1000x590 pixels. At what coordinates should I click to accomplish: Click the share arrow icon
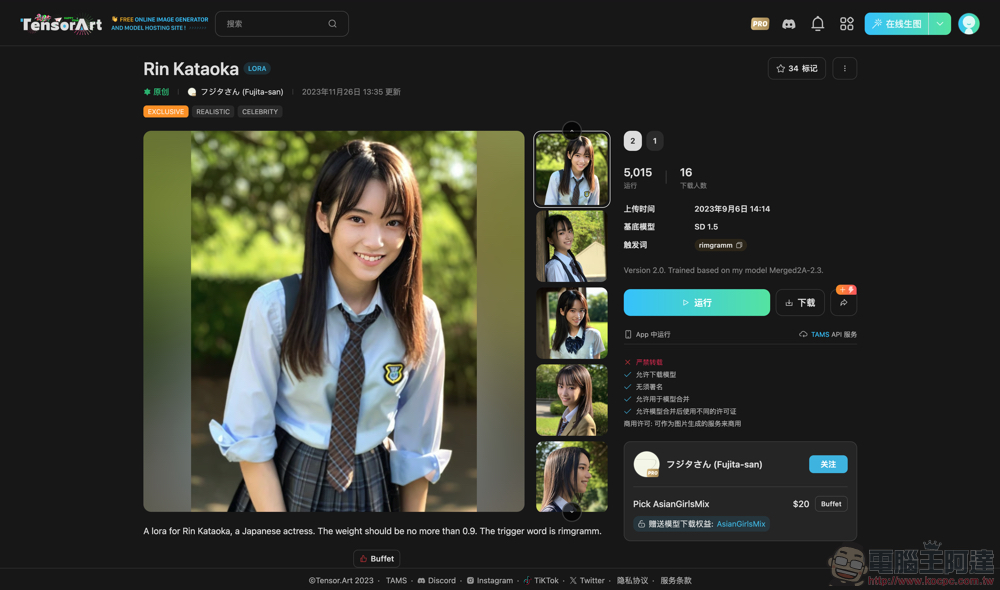(x=843, y=303)
